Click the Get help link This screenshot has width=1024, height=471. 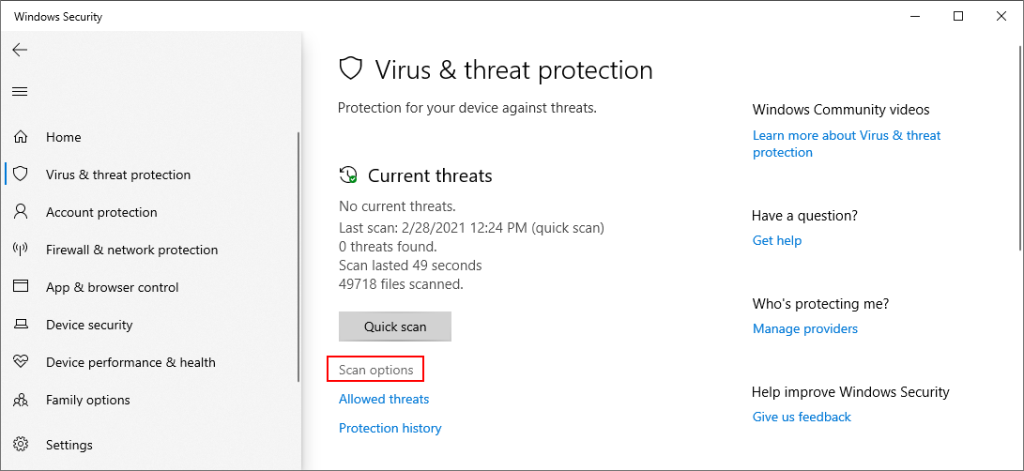[777, 241]
